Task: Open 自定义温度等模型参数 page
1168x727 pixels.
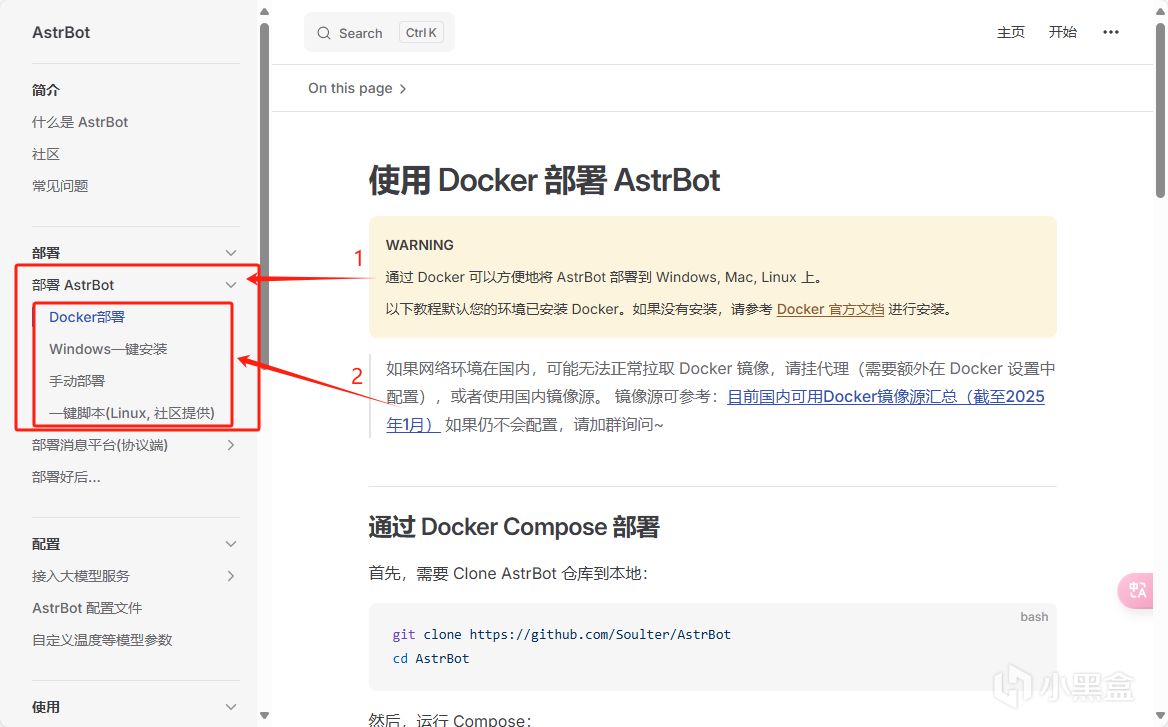Action: tap(102, 641)
